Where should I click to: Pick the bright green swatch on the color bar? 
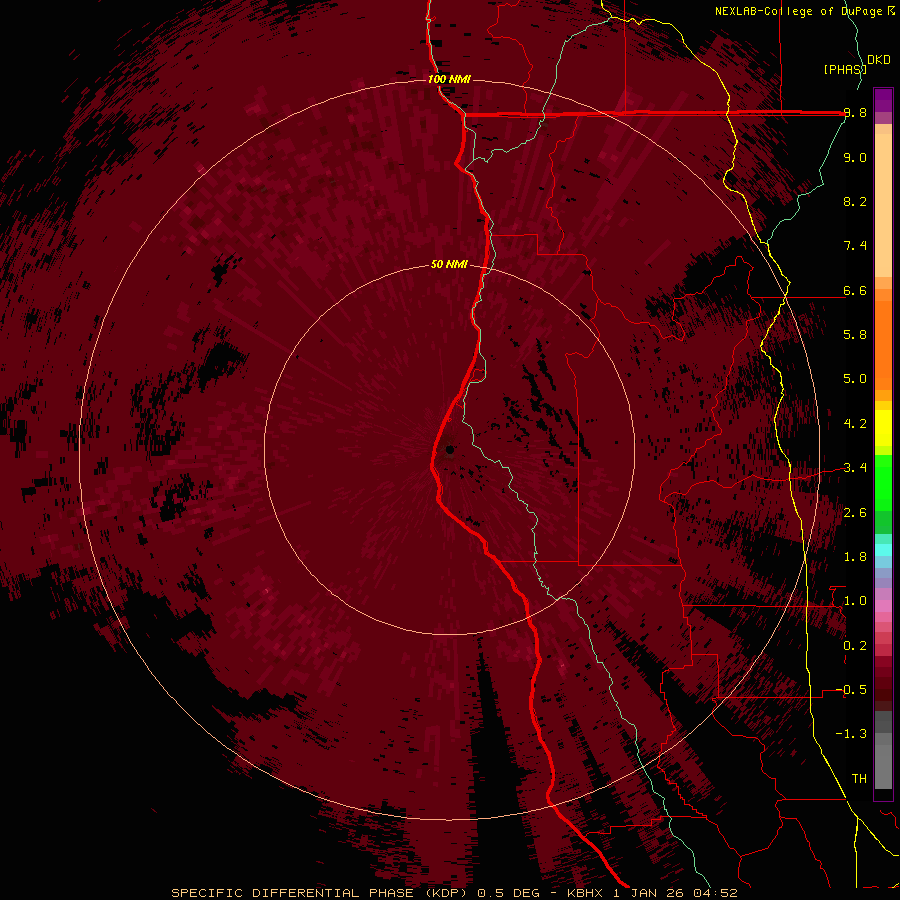883,482
